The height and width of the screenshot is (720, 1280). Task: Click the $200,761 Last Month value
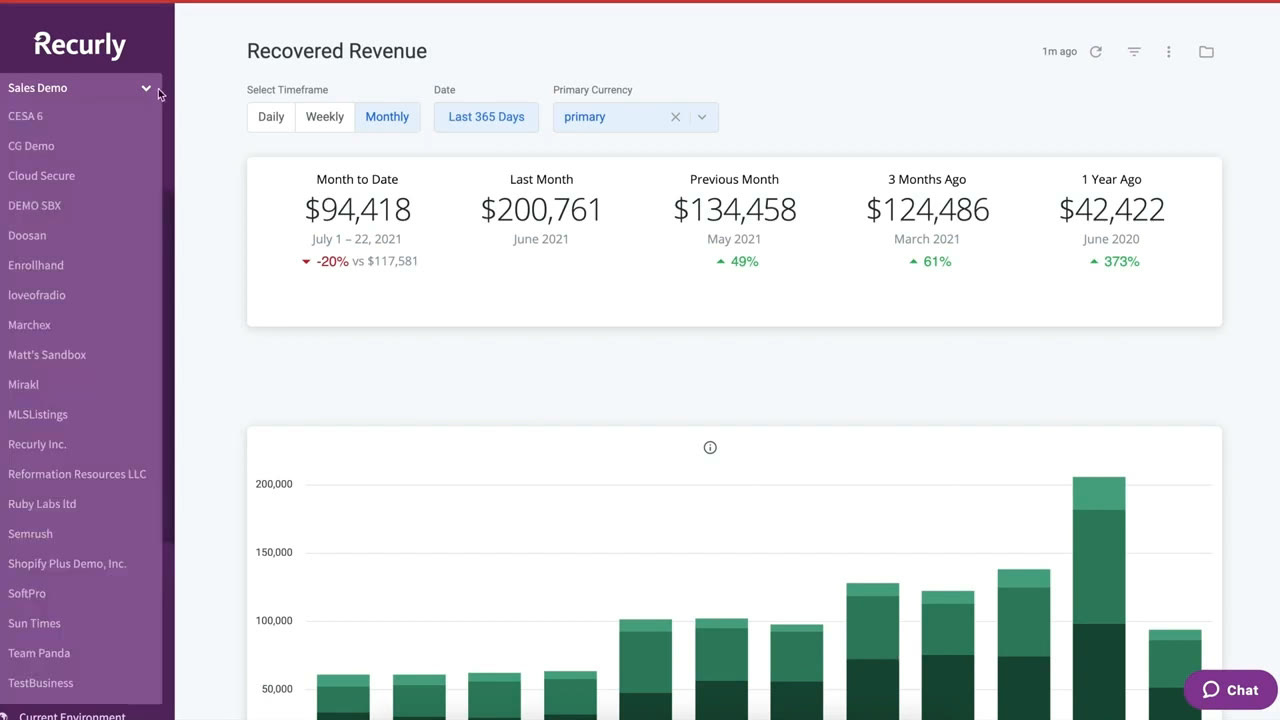click(x=541, y=210)
